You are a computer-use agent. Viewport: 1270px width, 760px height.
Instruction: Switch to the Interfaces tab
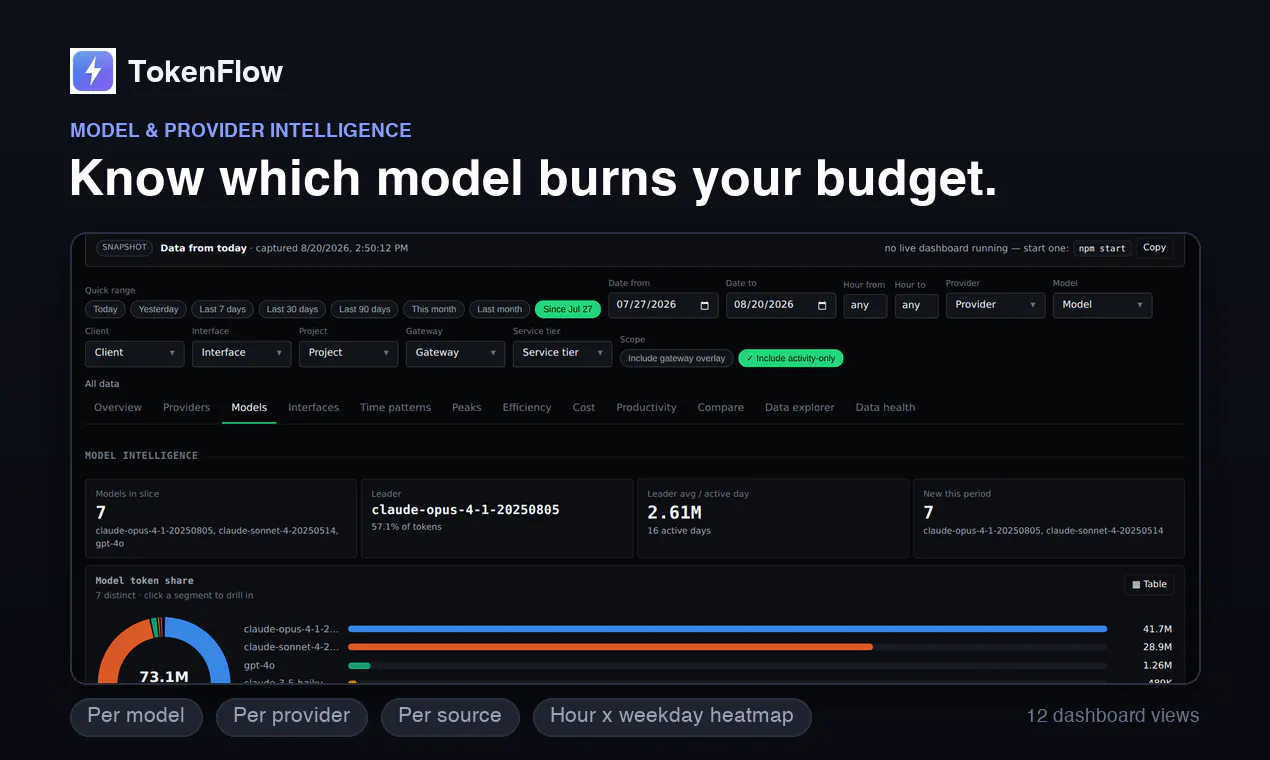tap(313, 408)
